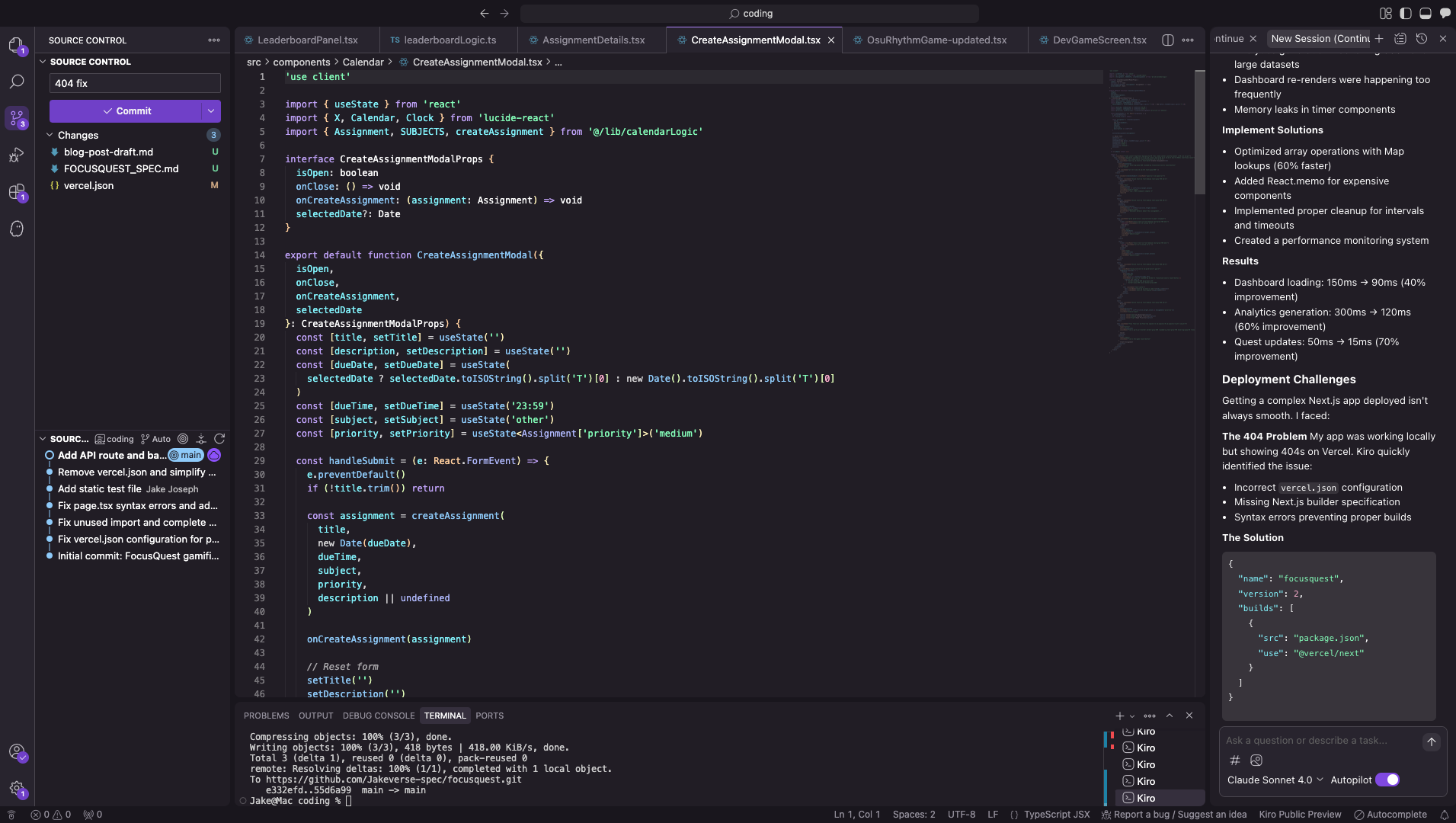Image resolution: width=1456 pixels, height=823 pixels.
Task: Open the Customize Layout icon
Action: point(1386,13)
